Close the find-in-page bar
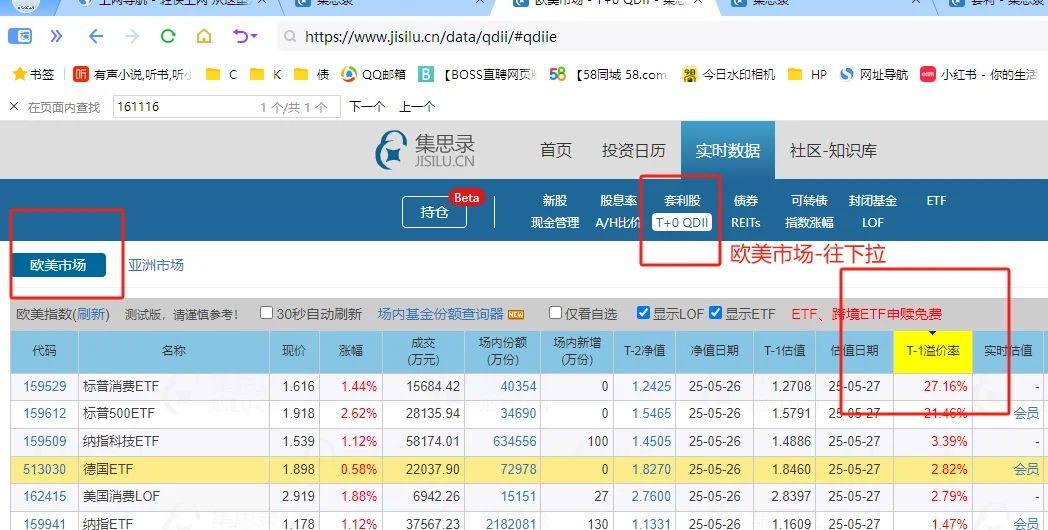The height and width of the screenshot is (530, 1048). point(13,106)
